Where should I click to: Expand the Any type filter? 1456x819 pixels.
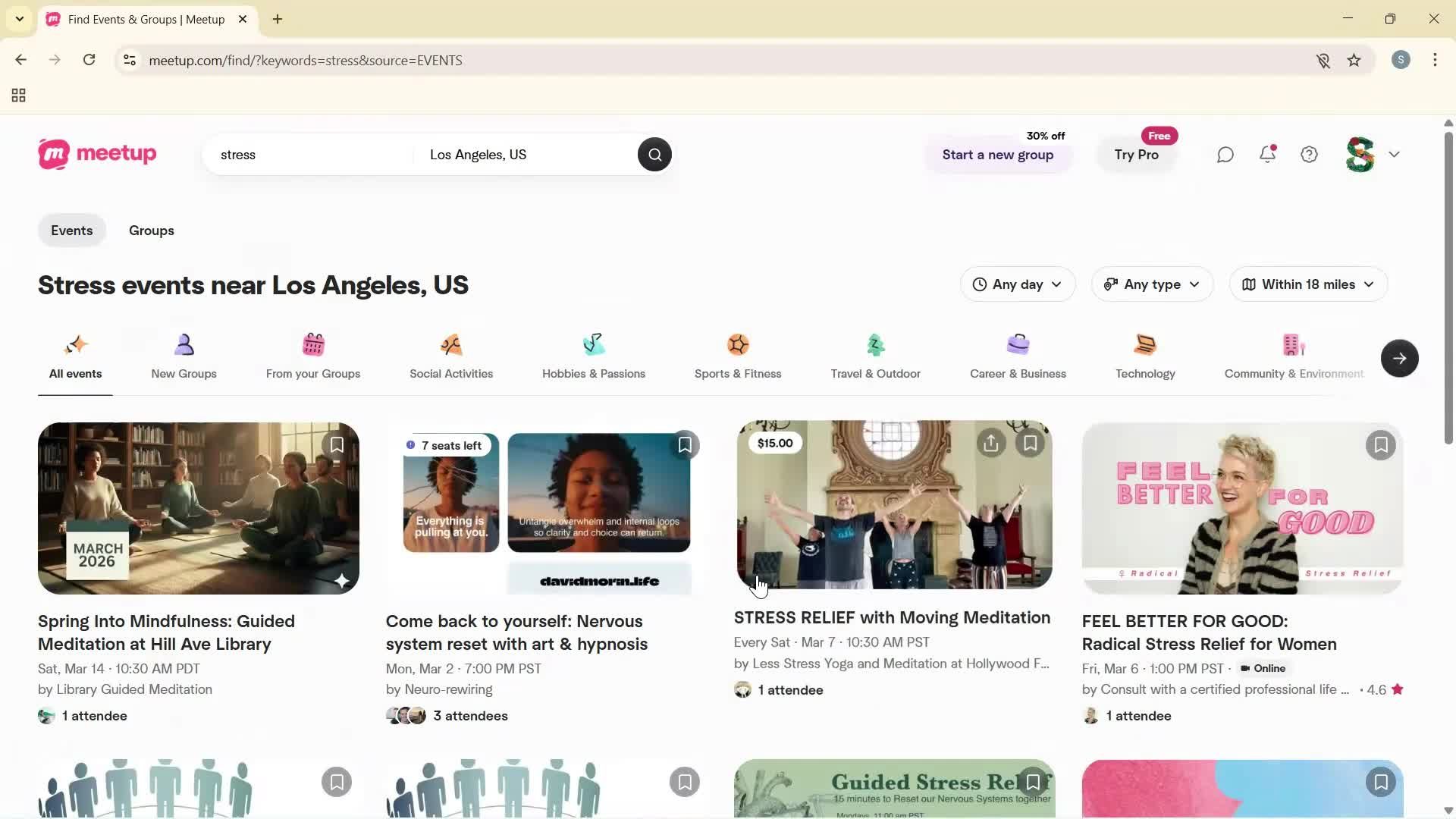pos(1151,284)
